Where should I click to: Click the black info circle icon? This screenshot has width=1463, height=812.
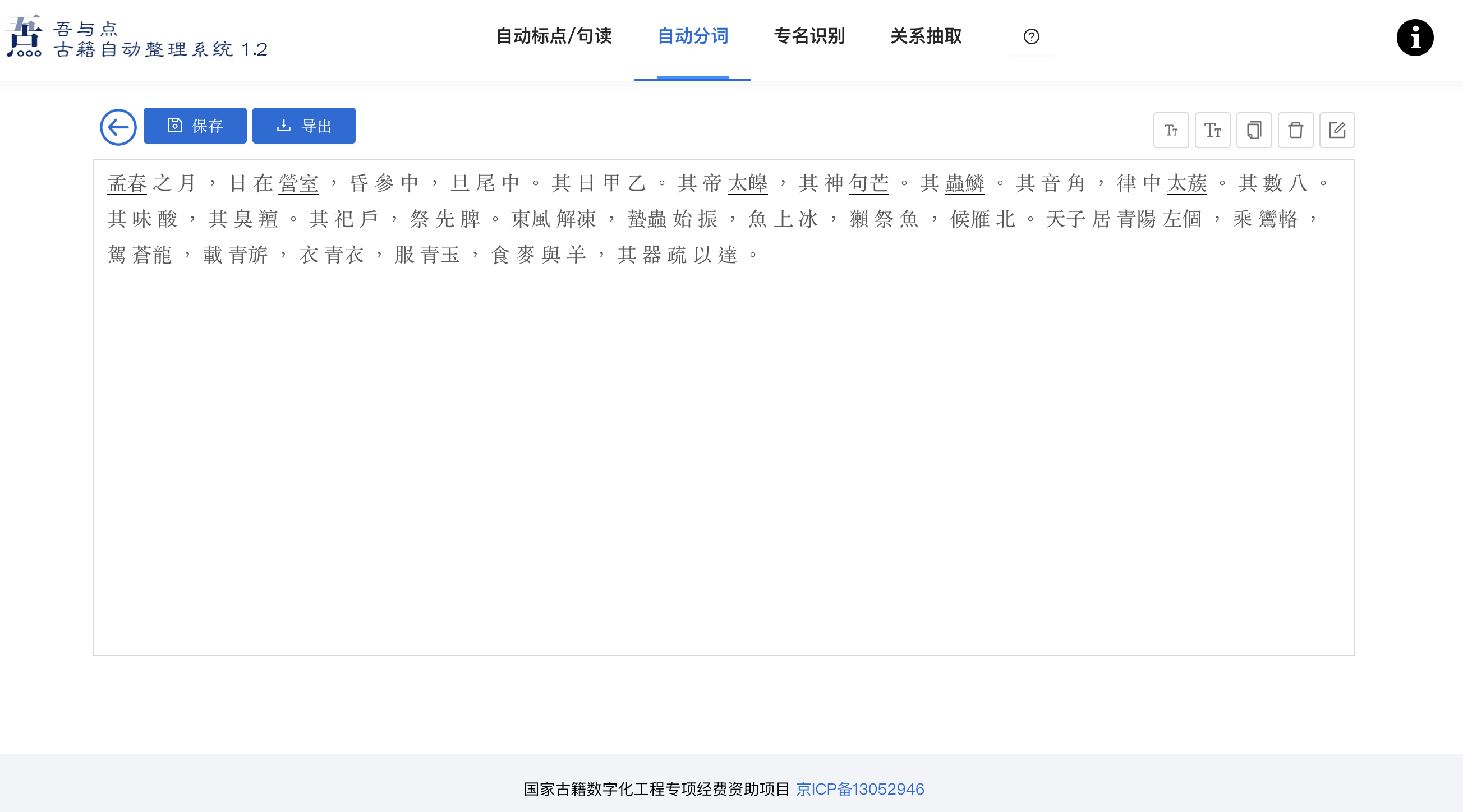1414,38
